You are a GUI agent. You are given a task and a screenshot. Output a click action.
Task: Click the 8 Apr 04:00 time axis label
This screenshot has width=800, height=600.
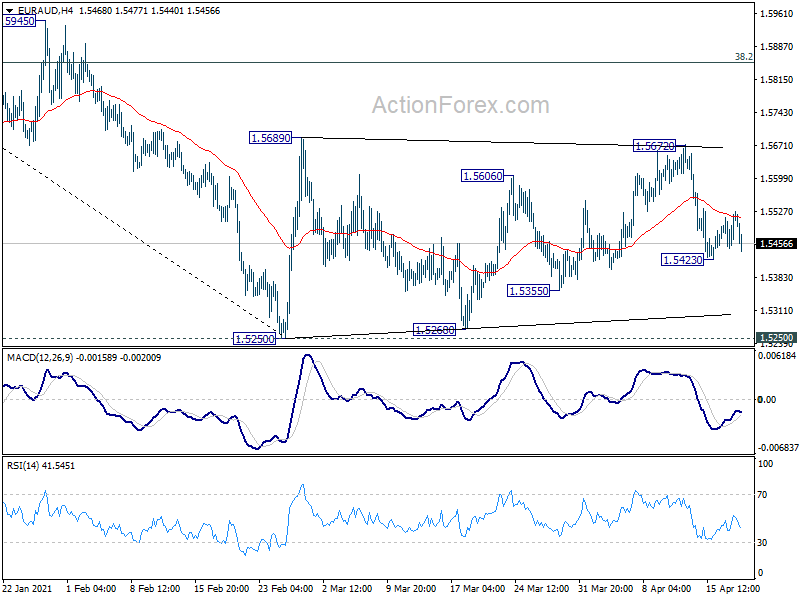point(667,589)
